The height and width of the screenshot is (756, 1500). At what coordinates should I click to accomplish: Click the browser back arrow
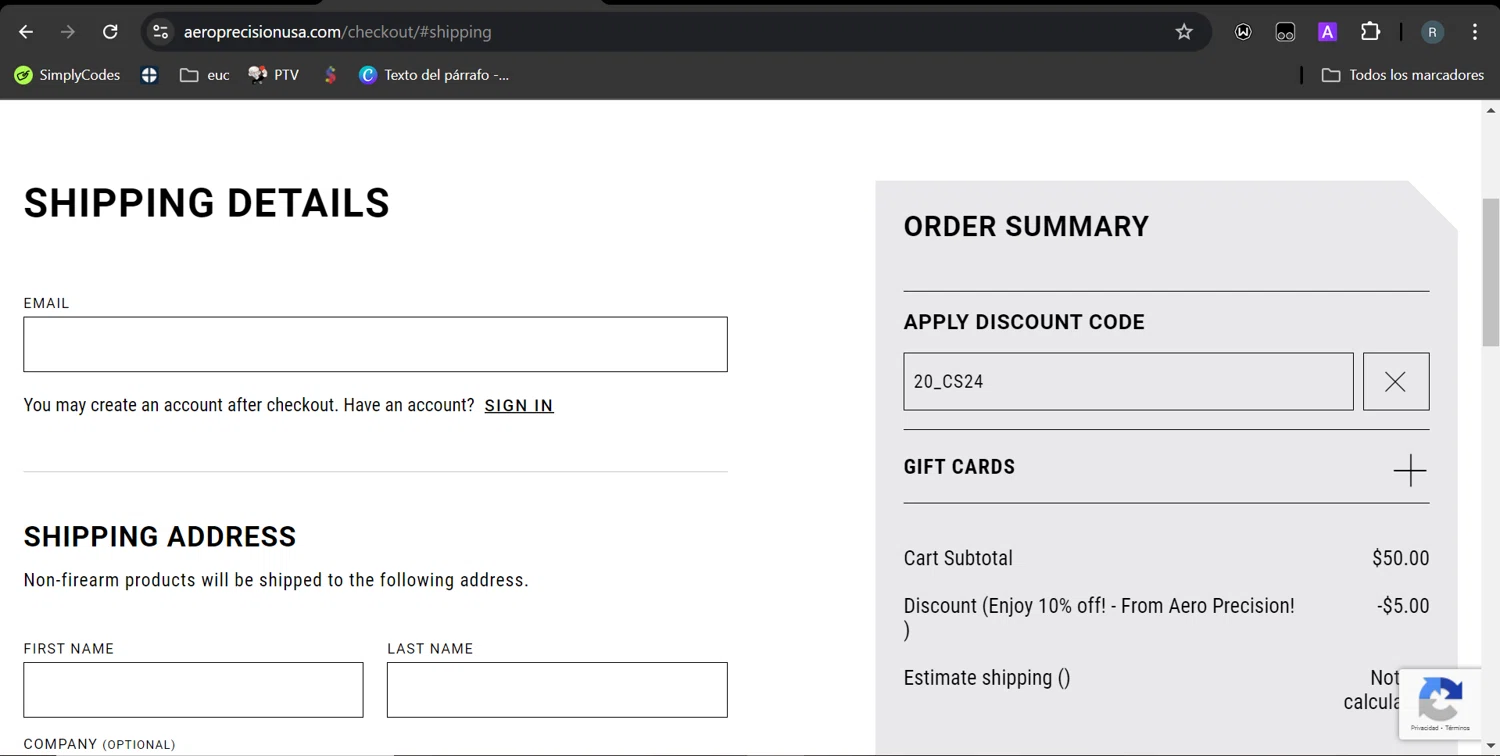coord(26,32)
